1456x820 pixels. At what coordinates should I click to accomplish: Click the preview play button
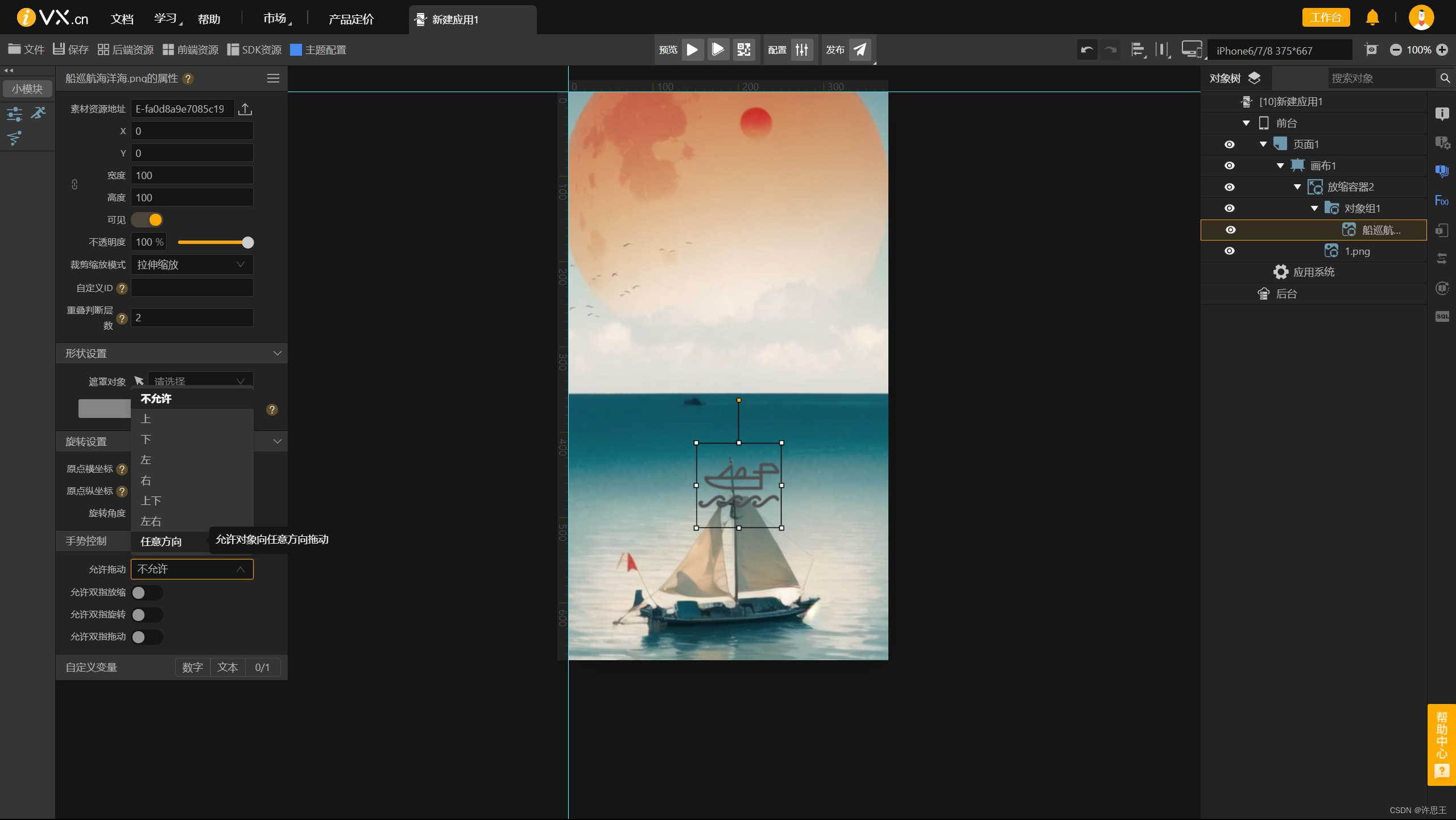point(692,50)
